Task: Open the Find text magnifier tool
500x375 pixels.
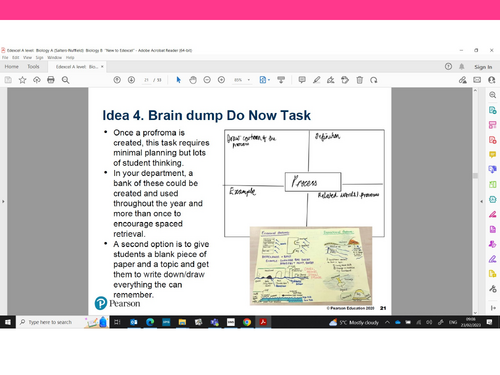Action: coord(65,80)
